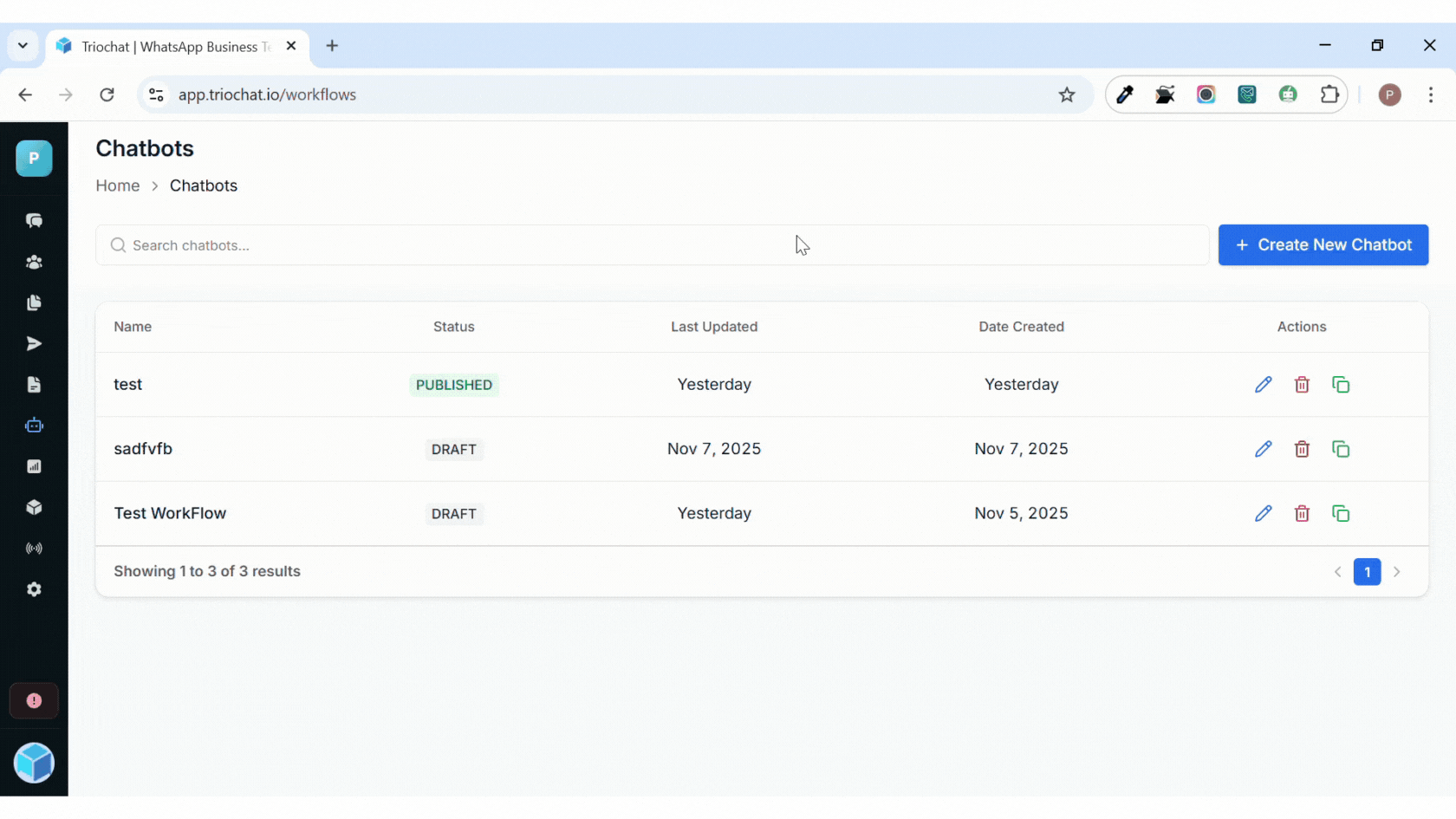Click the alert notification icon near sidebar bottom
The image size is (1456, 819).
34,700
